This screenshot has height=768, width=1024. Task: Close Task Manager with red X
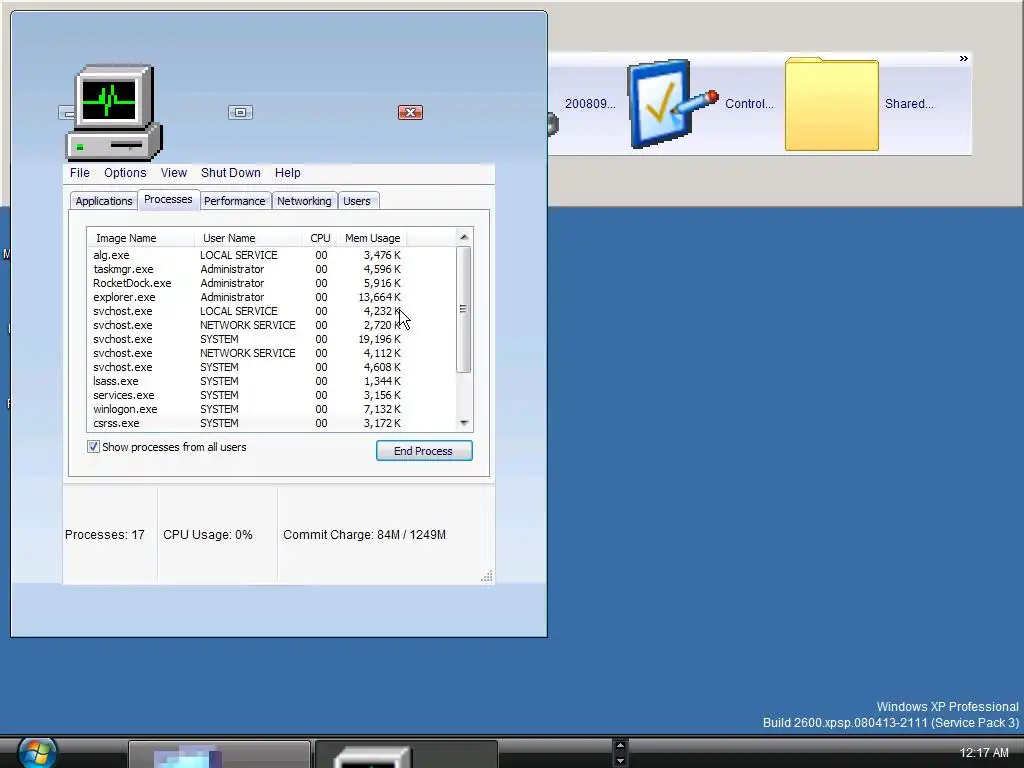410,112
